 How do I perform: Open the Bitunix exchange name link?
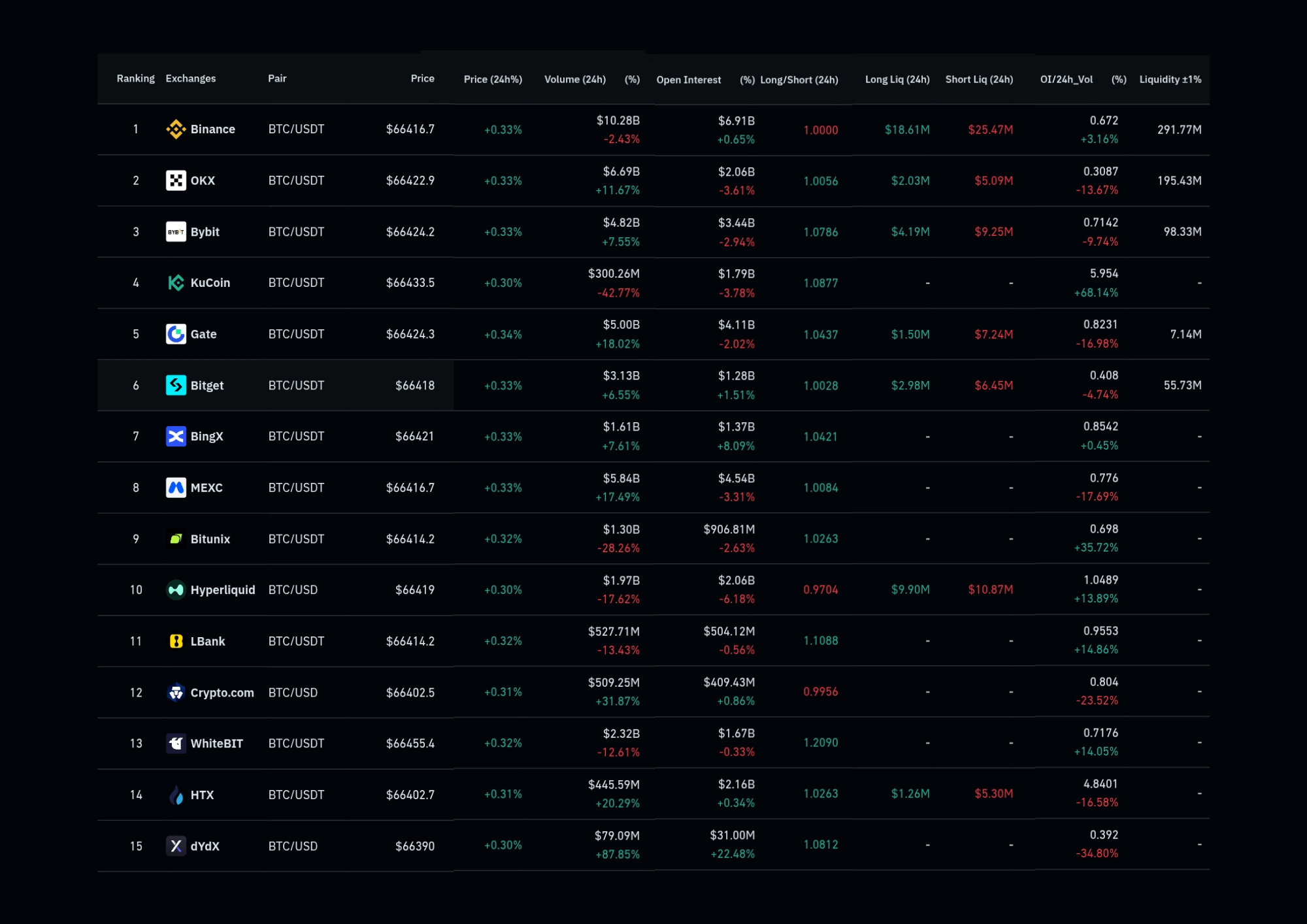pyautogui.click(x=210, y=539)
